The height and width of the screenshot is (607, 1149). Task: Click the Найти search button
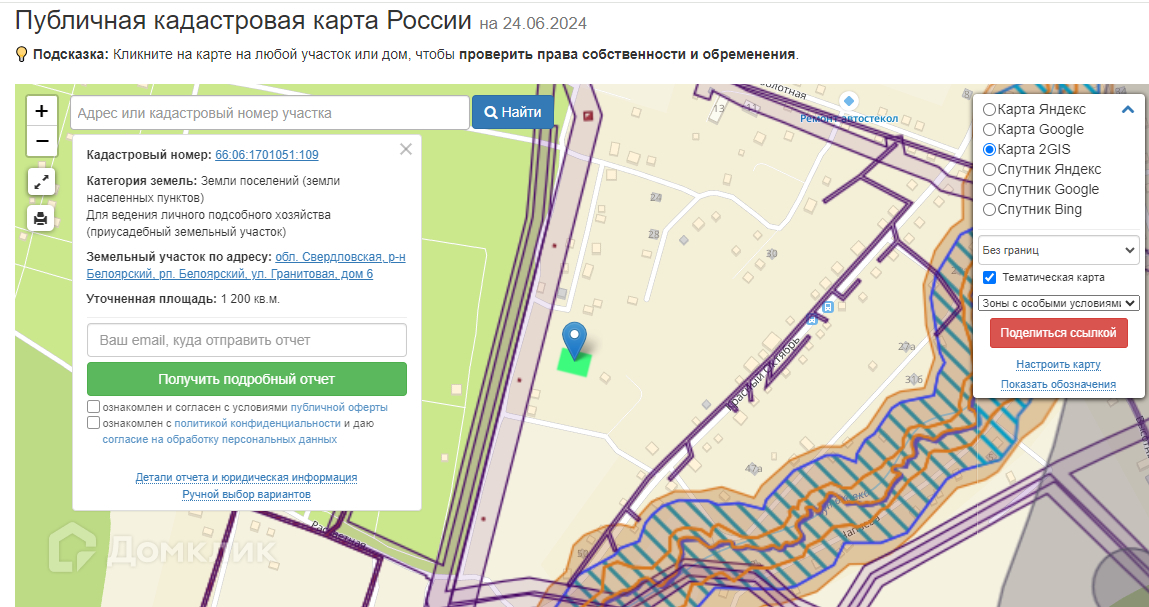coord(512,112)
